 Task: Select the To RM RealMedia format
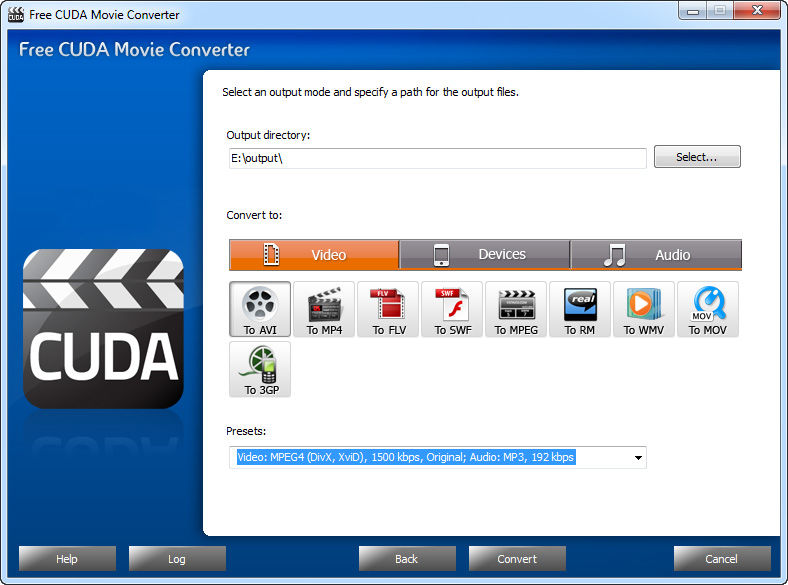(x=580, y=309)
